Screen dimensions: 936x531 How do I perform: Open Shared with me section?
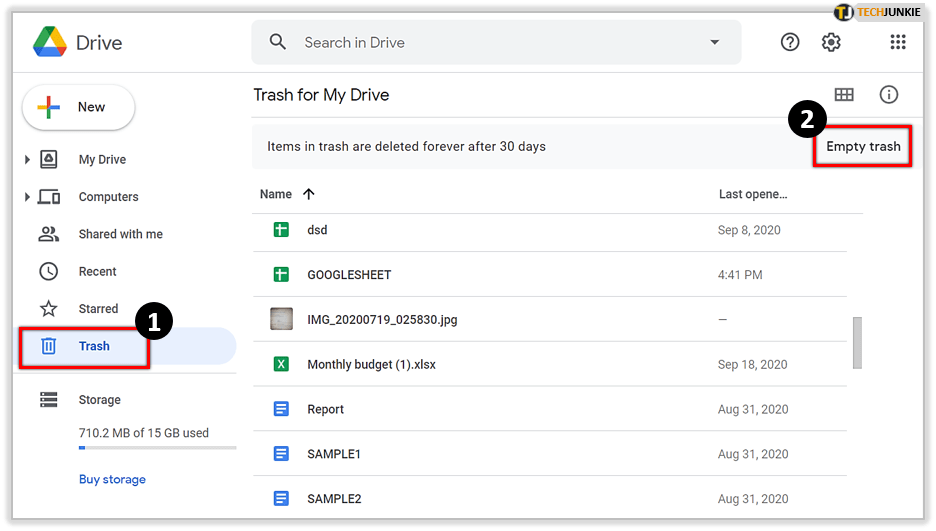point(120,234)
